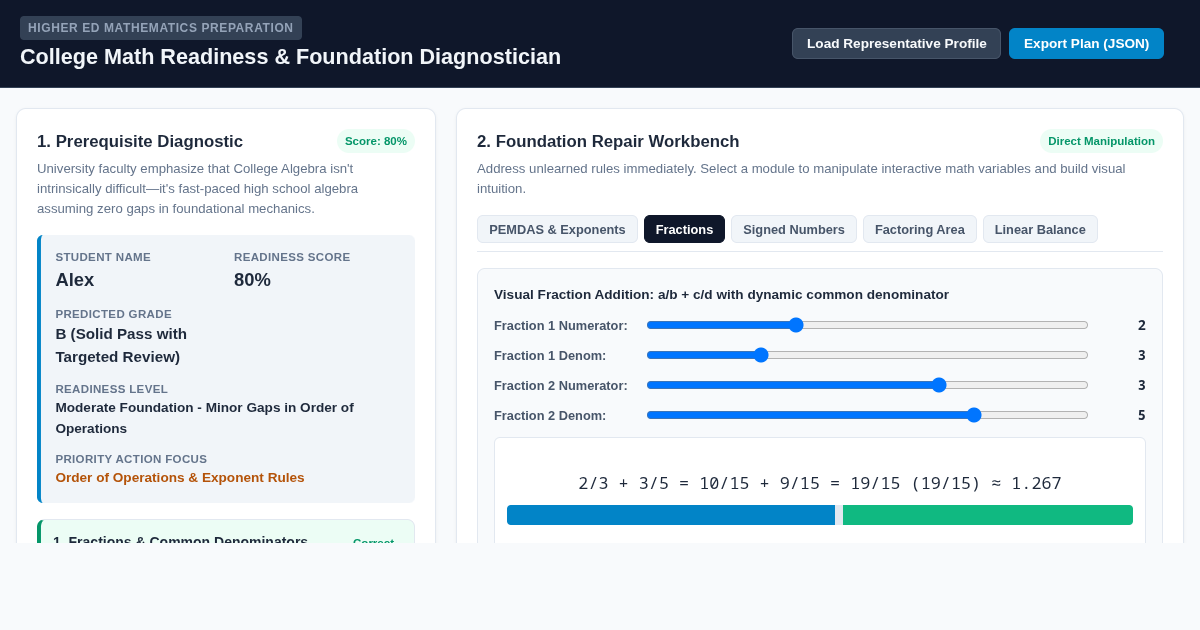Click the predicted grade B text
The image size is (1200, 630).
pos(121,345)
